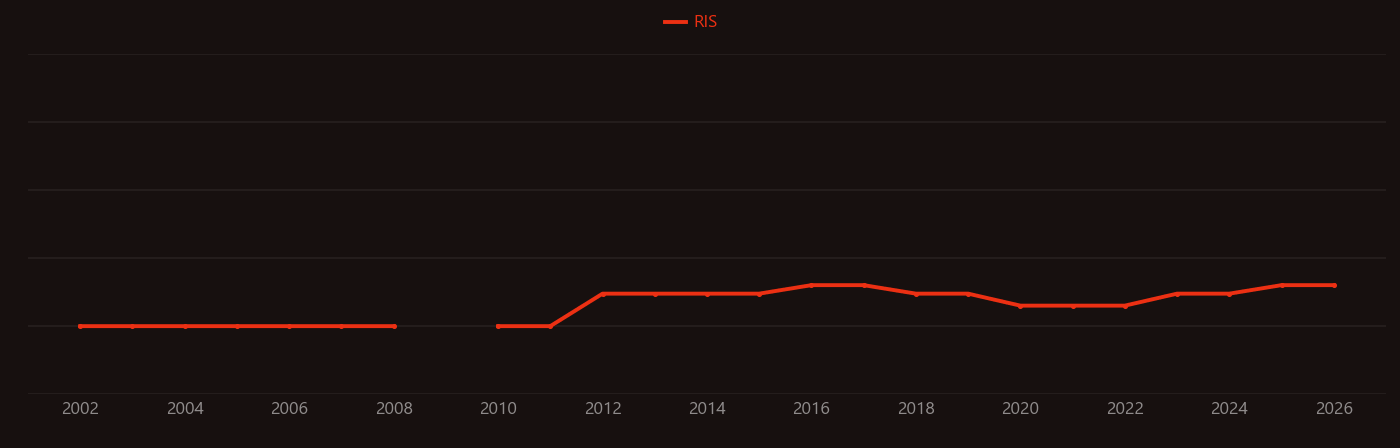Image resolution: width=1400 pixels, height=448 pixels.
Task: Click the 2026 x-axis label
Action: (1334, 409)
